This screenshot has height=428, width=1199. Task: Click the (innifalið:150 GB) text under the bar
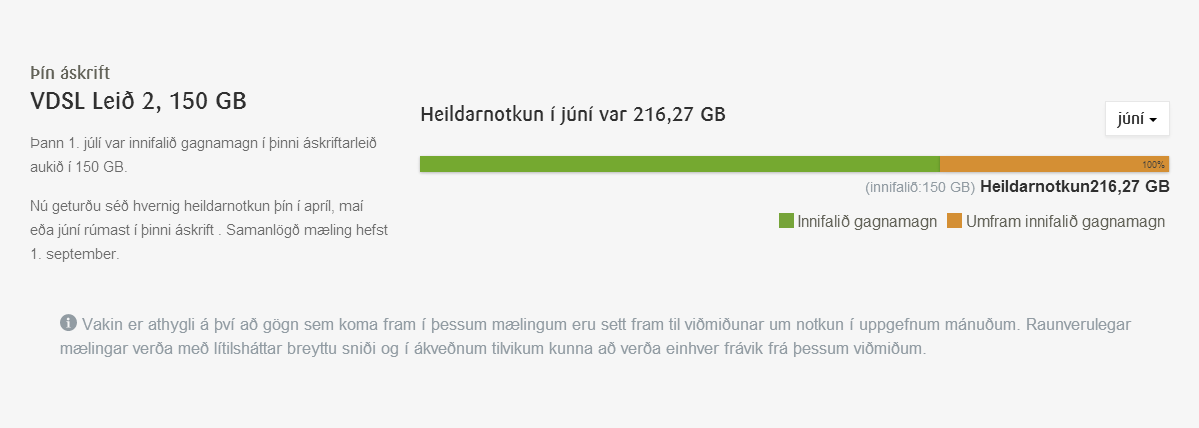point(920,187)
